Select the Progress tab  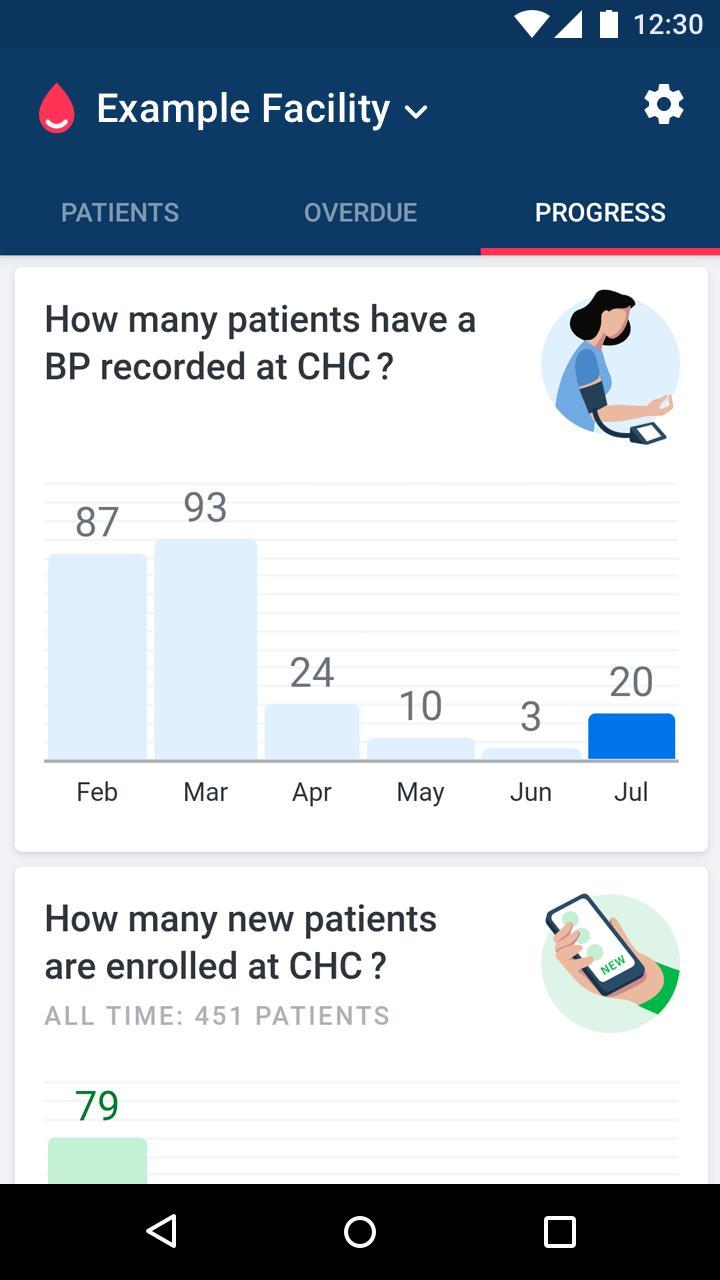(x=600, y=212)
